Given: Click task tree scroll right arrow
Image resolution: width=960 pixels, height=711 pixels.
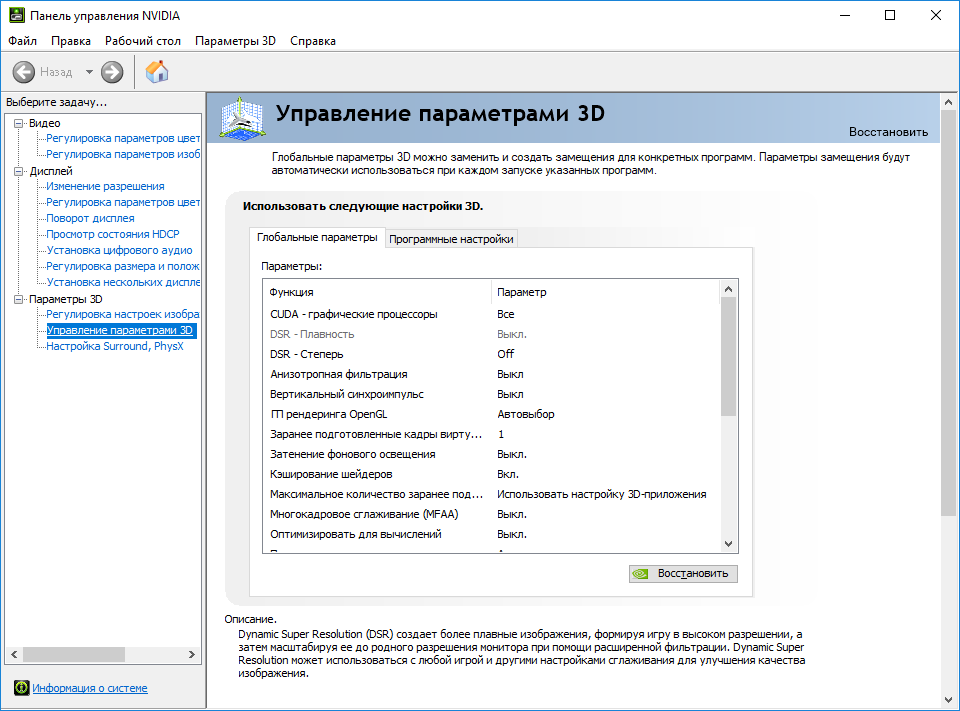Looking at the screenshot, I should click(192, 654).
